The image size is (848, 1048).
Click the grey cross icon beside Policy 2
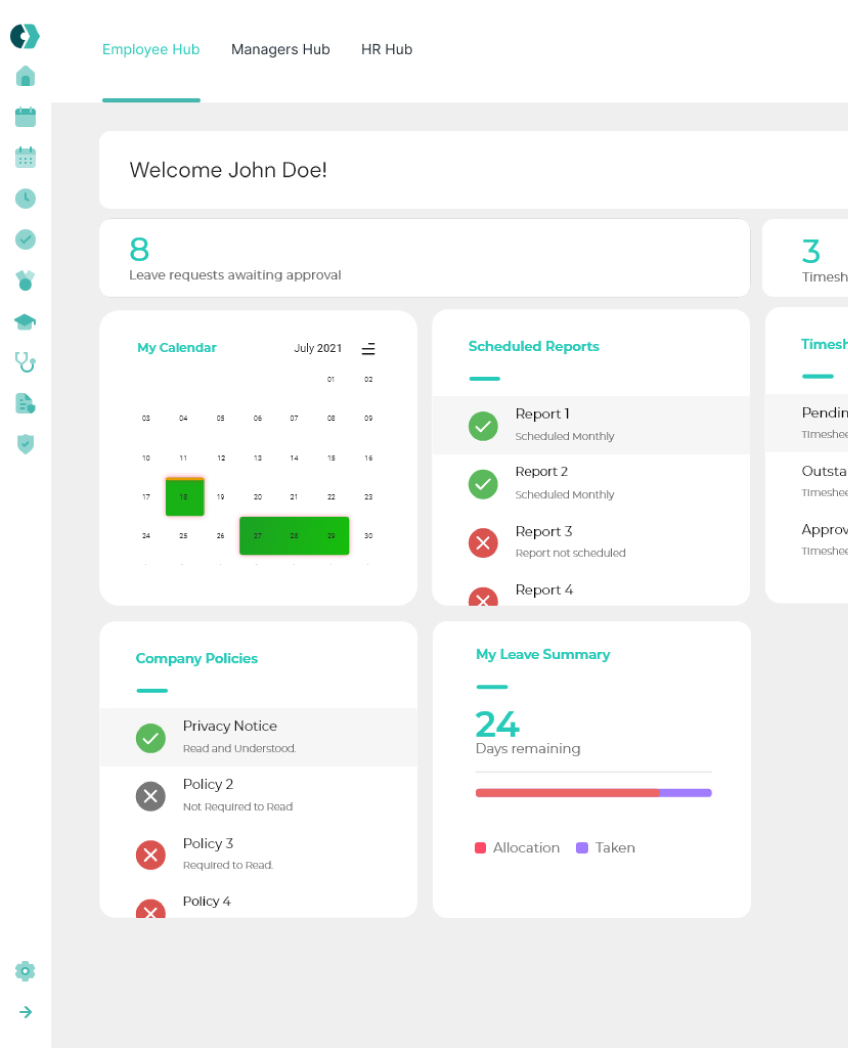(151, 796)
